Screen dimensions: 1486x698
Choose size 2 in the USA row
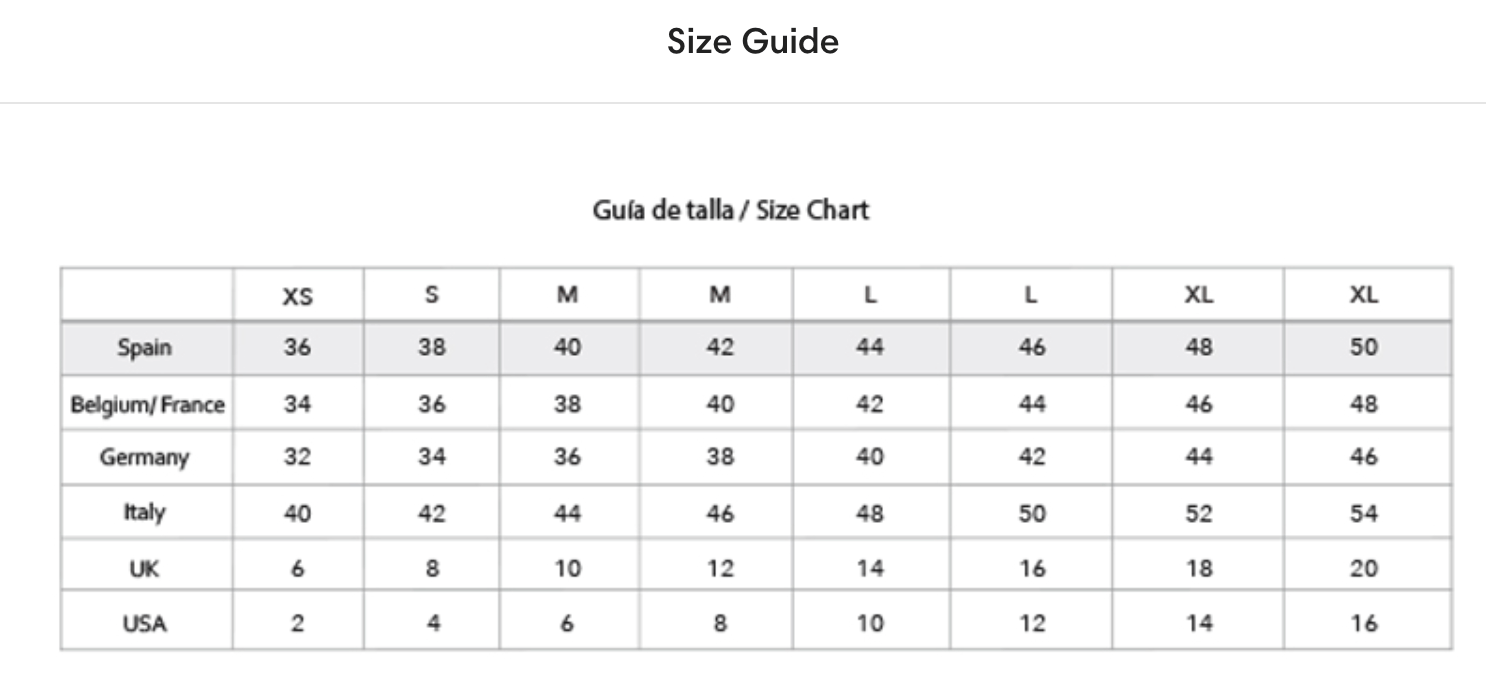pos(297,623)
